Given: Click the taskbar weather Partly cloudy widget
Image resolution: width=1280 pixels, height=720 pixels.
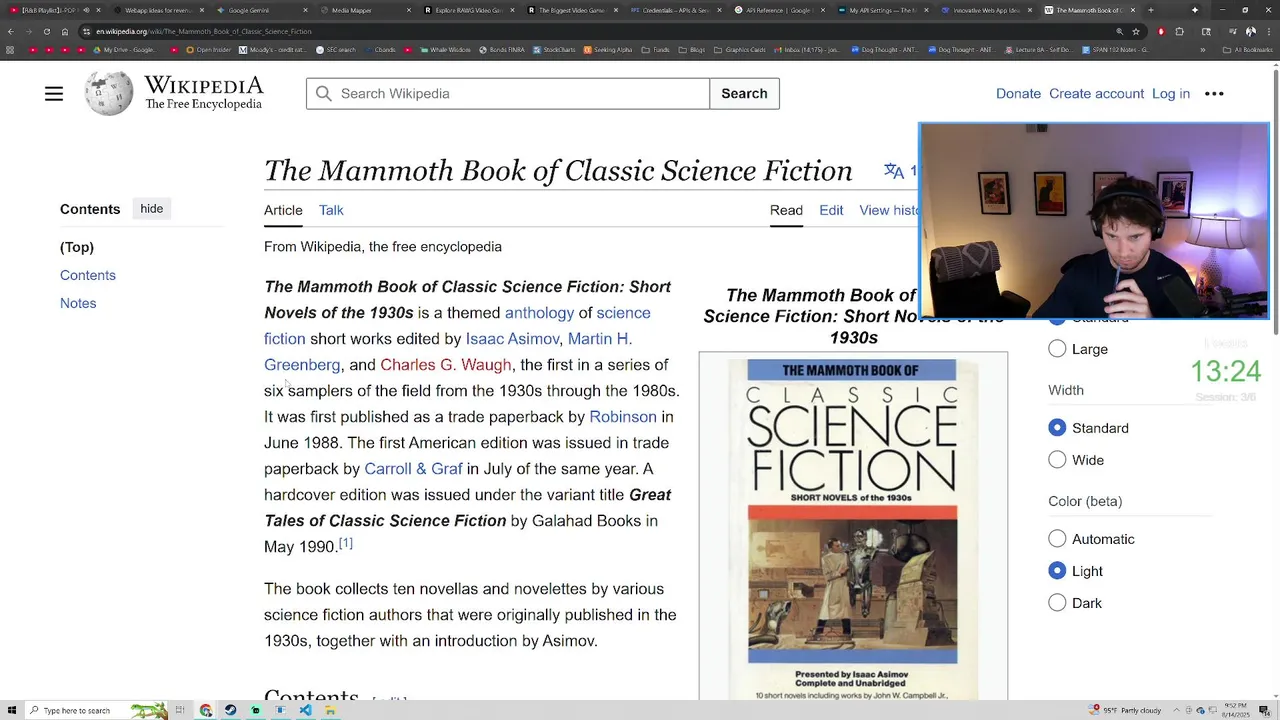Looking at the screenshot, I should point(1125,711).
